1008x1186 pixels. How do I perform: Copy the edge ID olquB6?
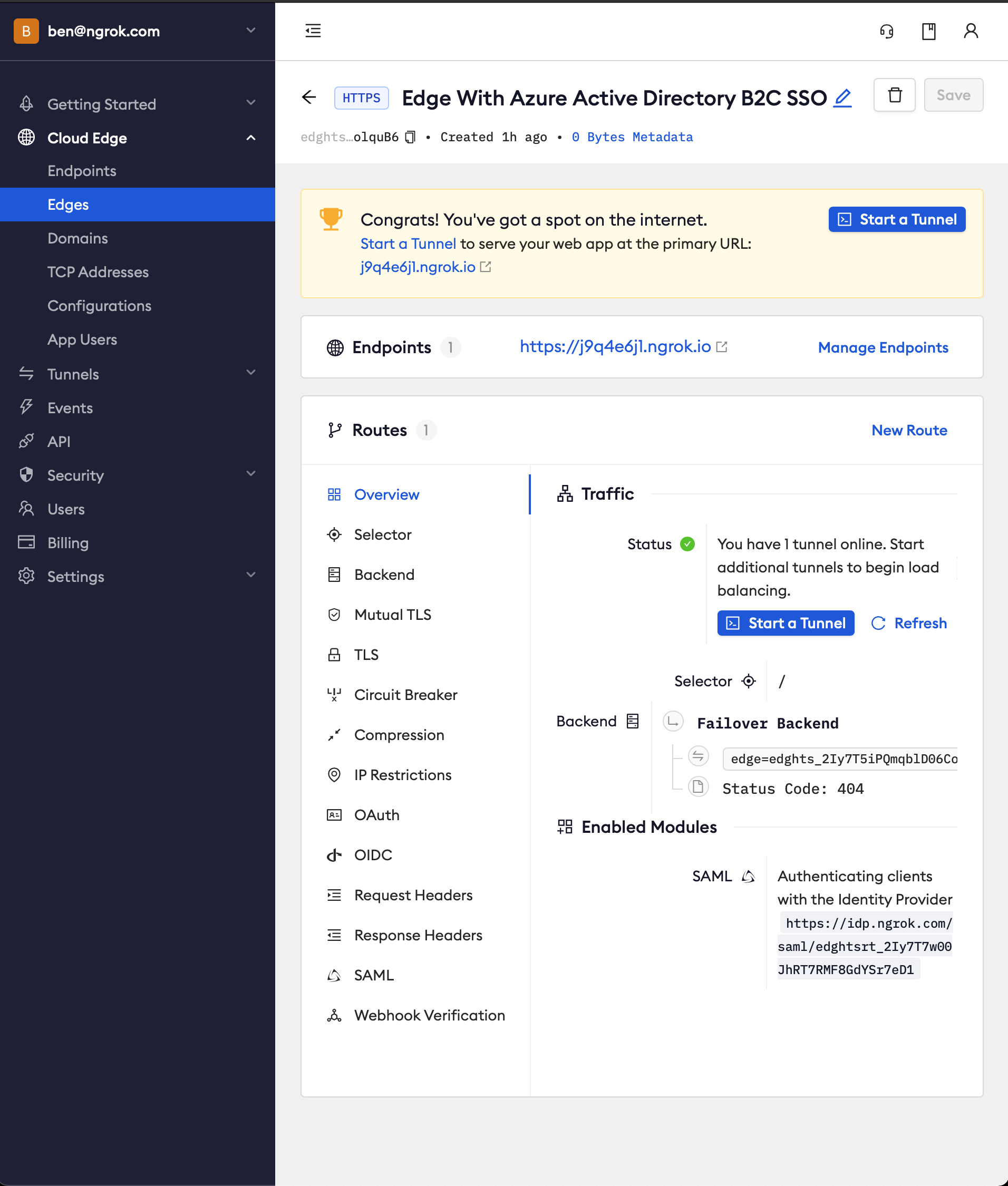click(410, 137)
